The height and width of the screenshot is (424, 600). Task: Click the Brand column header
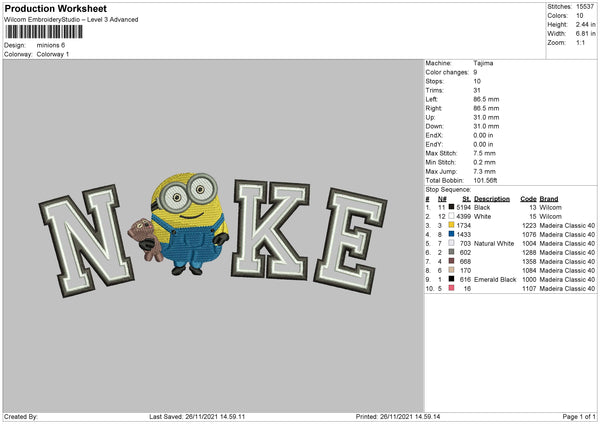tap(551, 197)
